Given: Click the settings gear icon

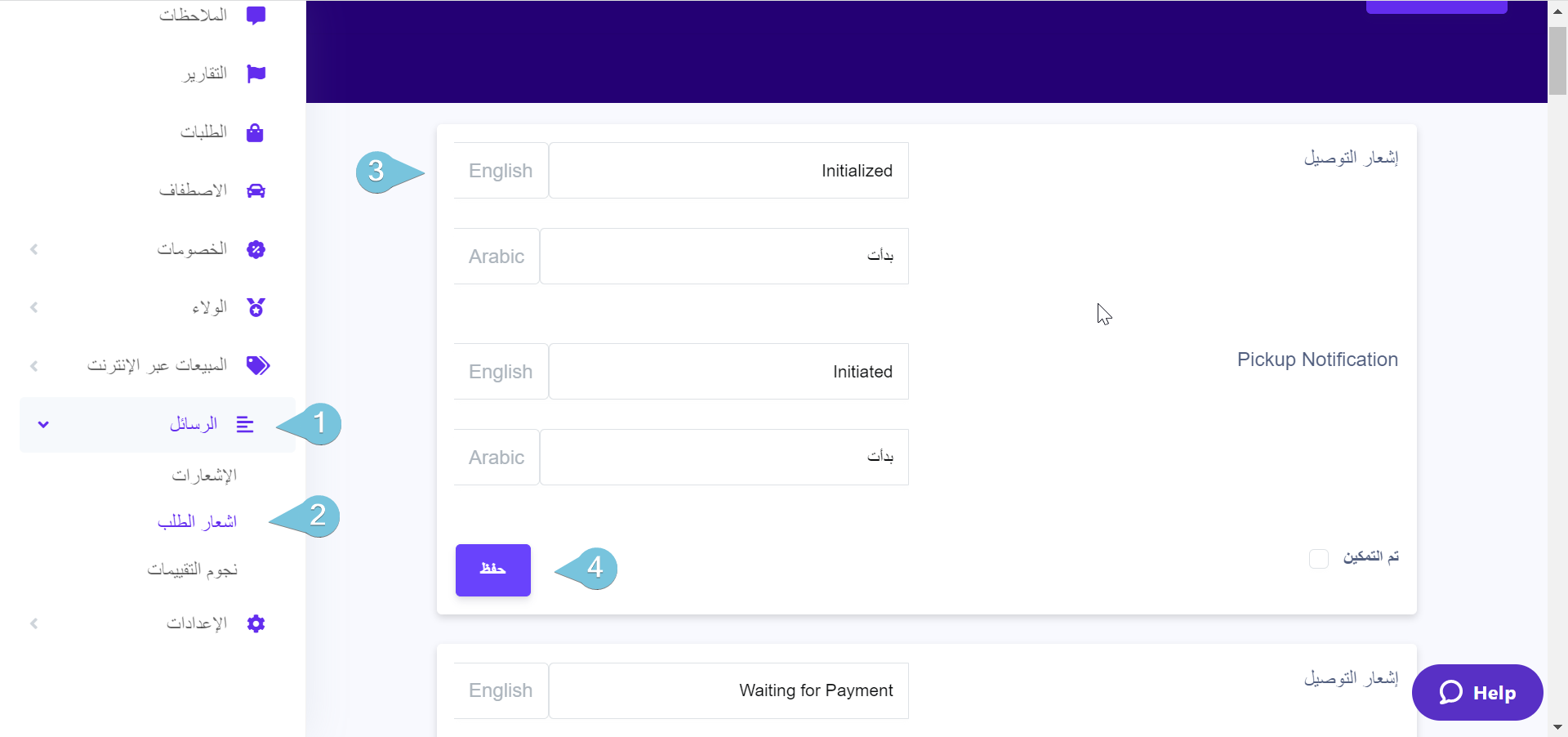Looking at the screenshot, I should click(256, 623).
